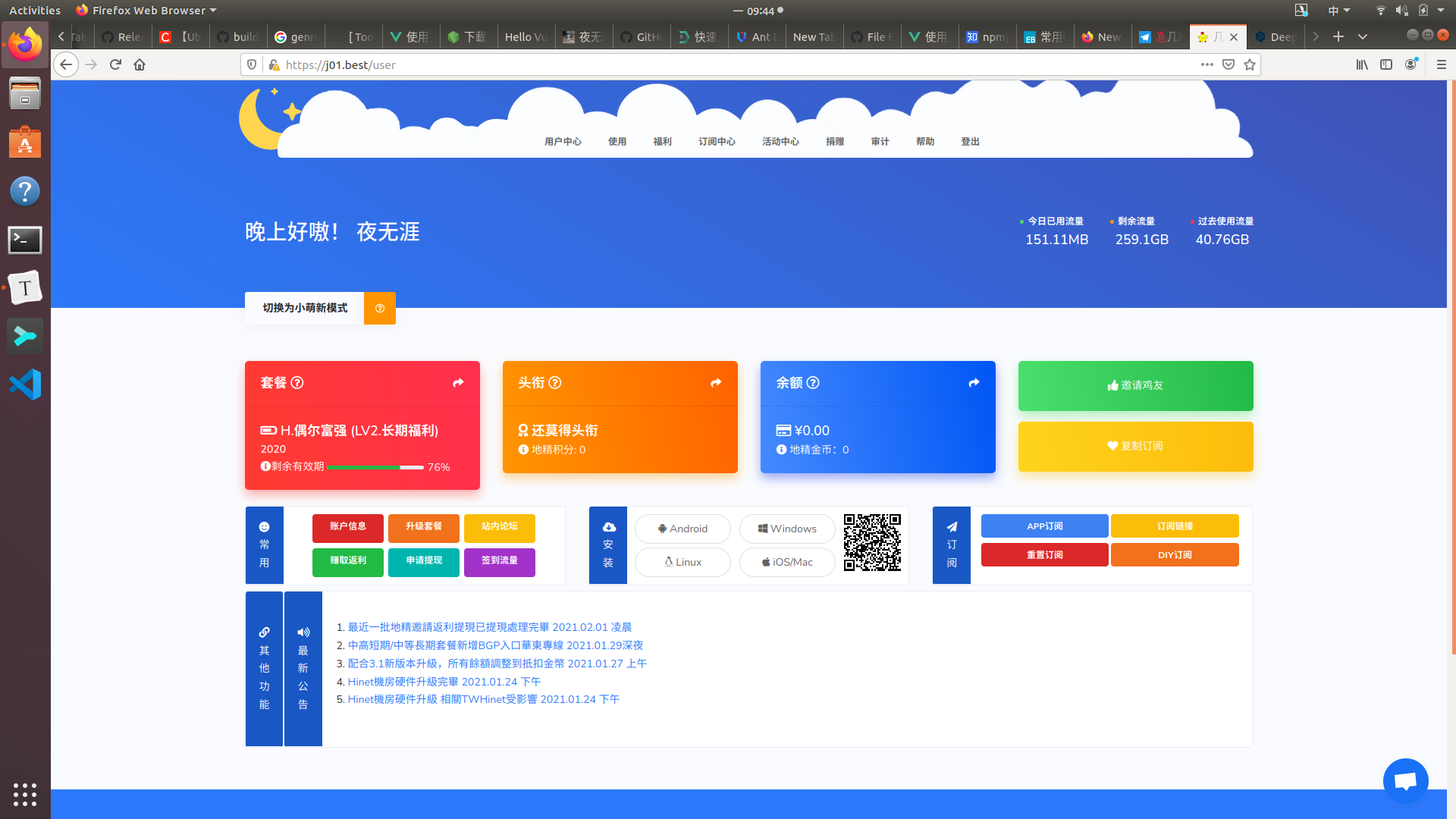Reload the current page

(115, 64)
